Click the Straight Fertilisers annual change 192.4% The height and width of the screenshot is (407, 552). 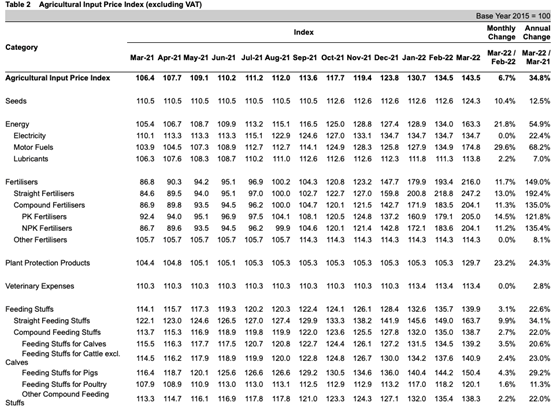pos(538,194)
